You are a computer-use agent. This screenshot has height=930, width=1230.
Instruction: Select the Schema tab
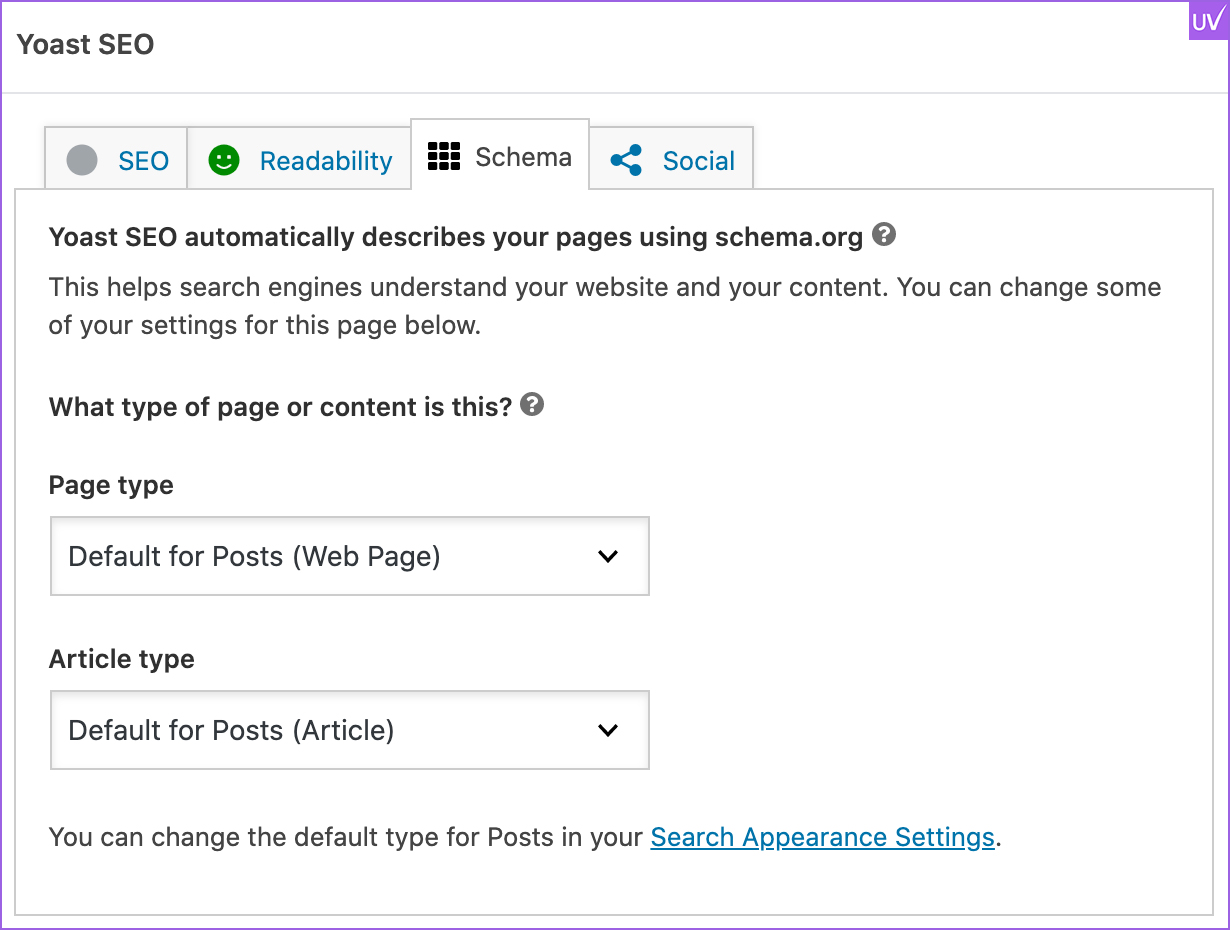click(500, 156)
